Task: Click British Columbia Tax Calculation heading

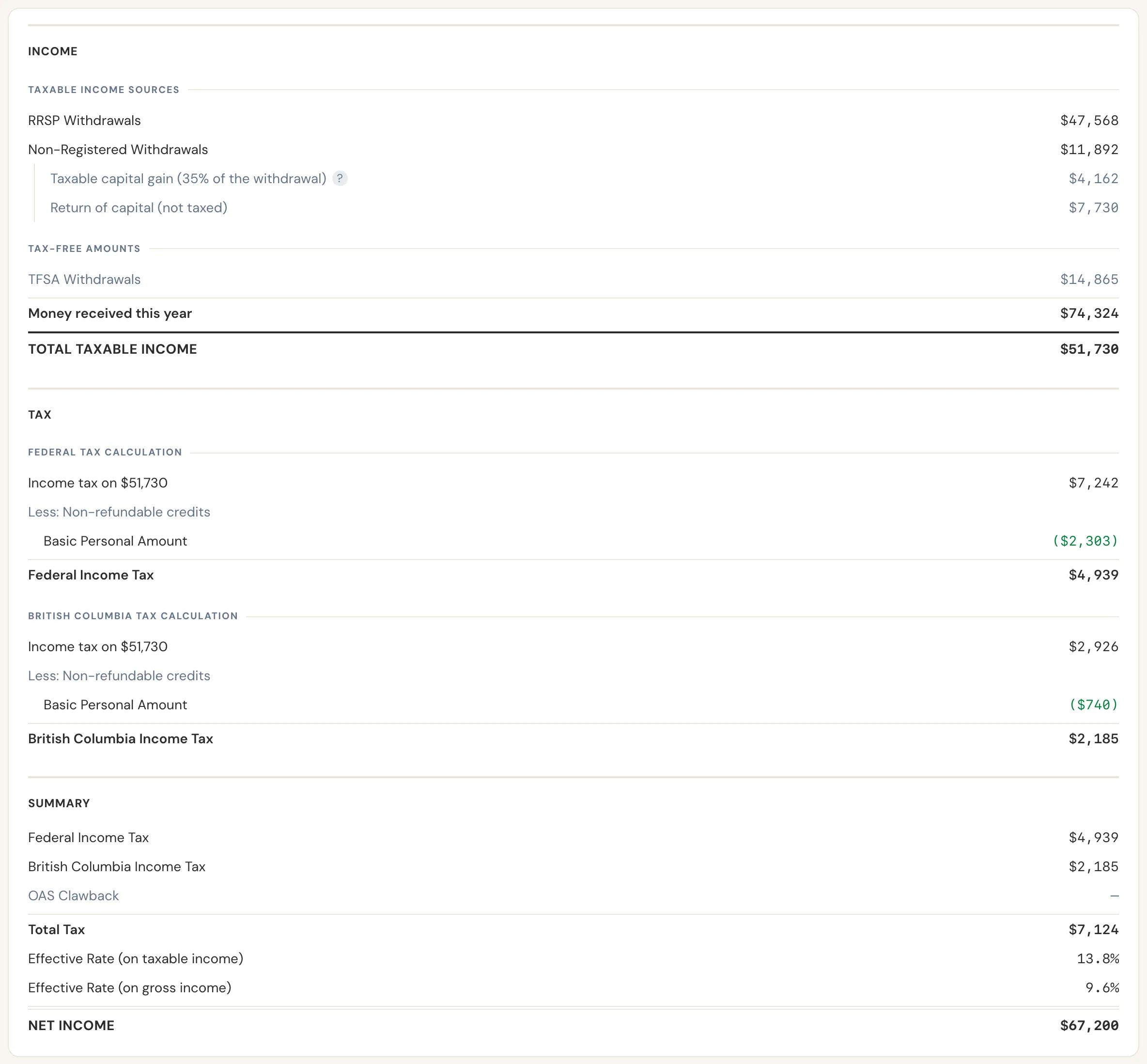Action: (133, 616)
